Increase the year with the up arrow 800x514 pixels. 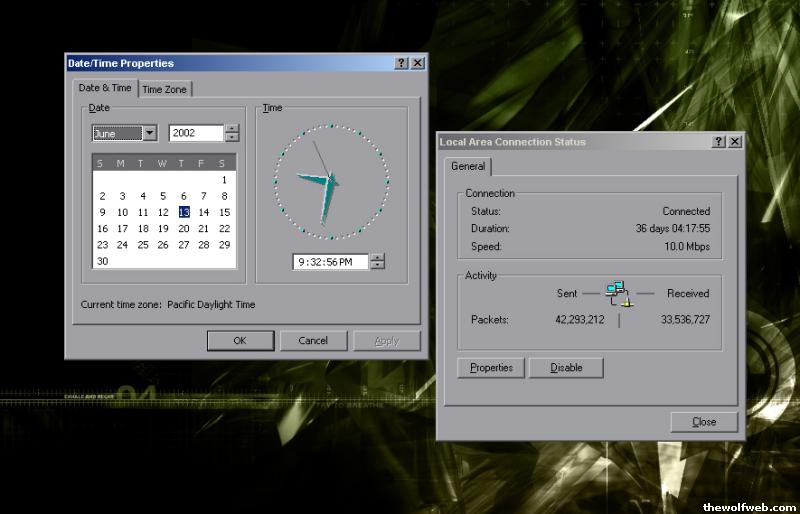point(232,129)
